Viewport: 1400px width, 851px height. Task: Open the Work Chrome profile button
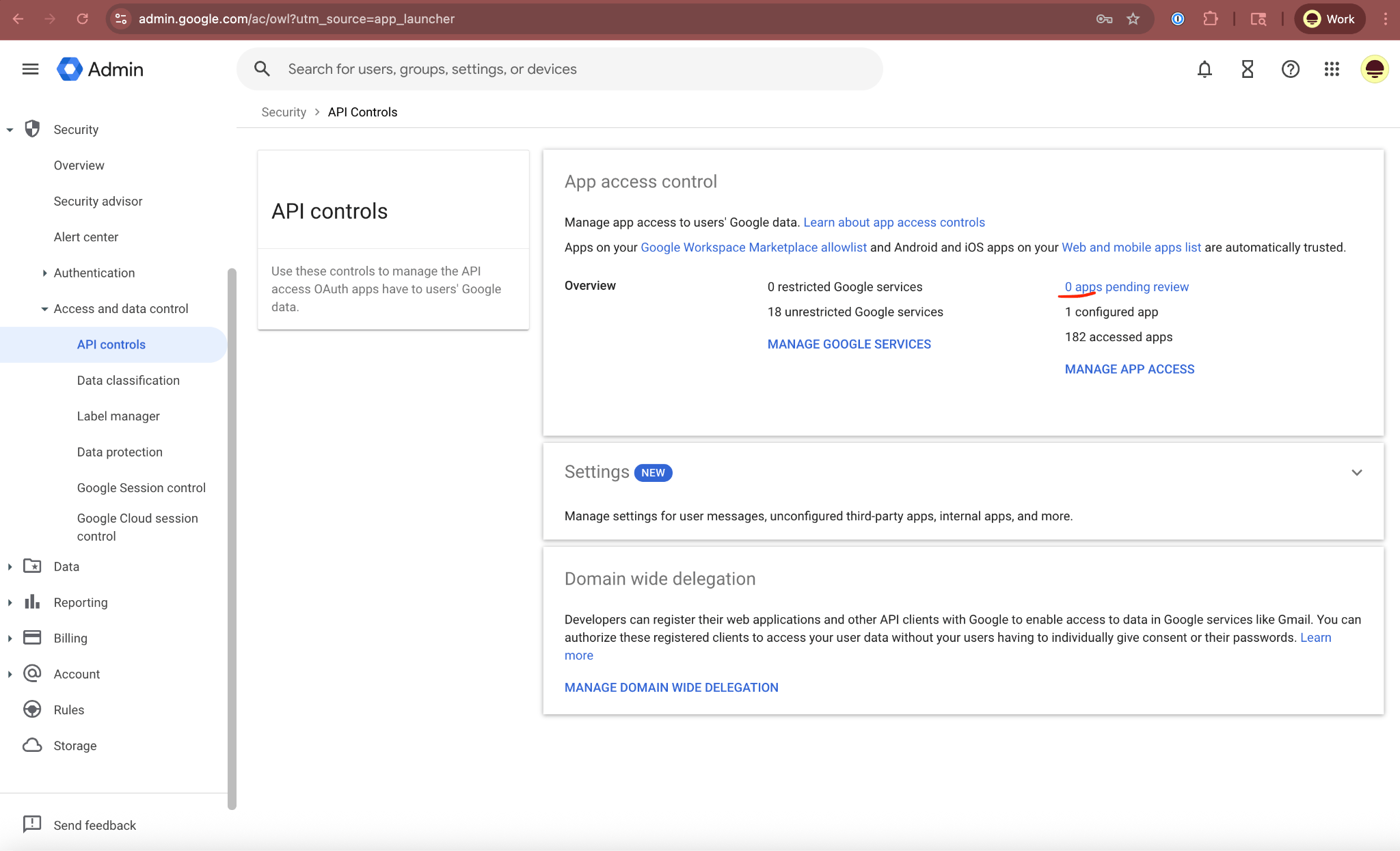pyautogui.click(x=1330, y=18)
